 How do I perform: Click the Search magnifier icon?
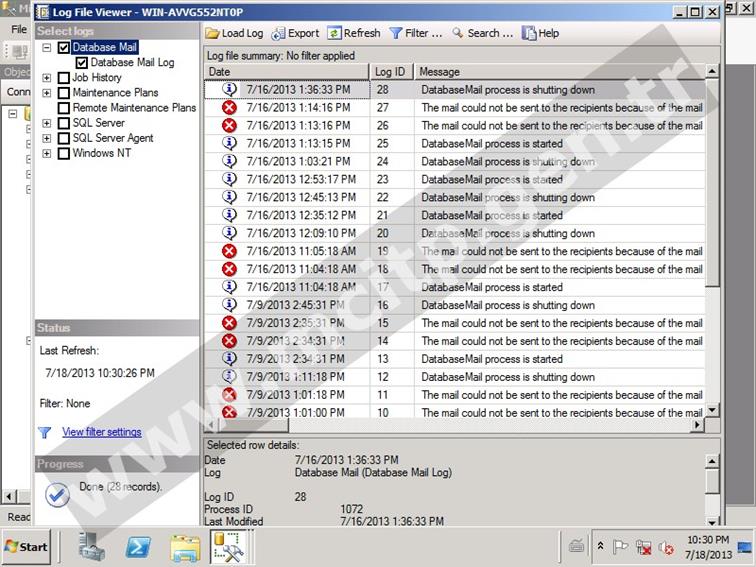(x=458, y=33)
